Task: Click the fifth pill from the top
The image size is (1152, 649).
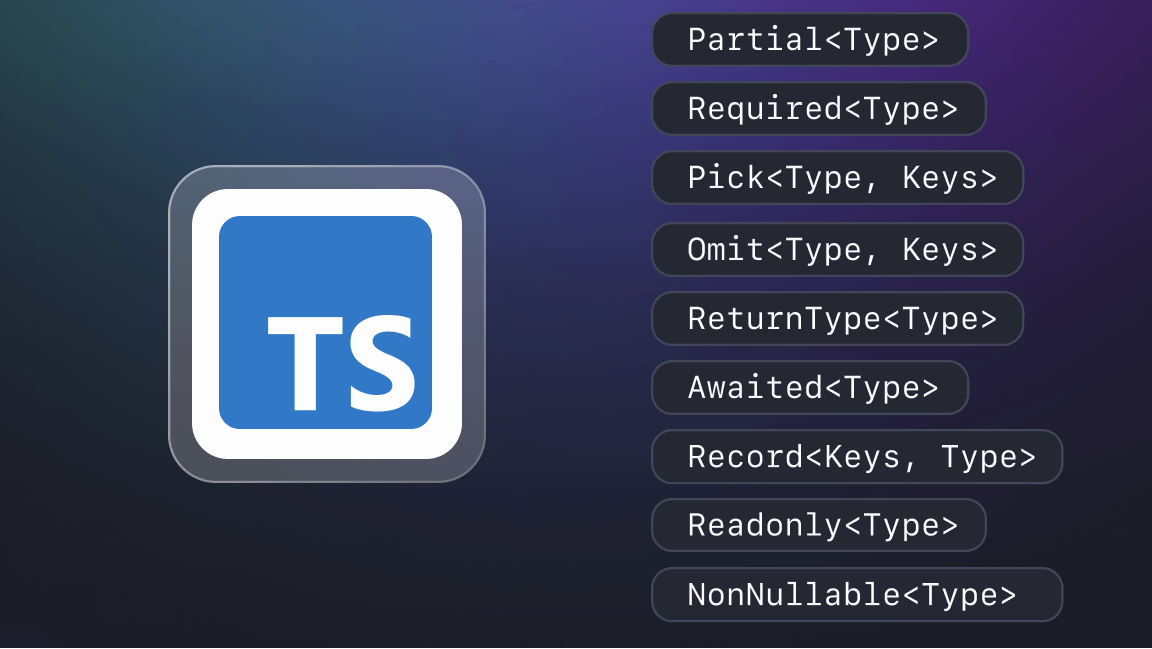Action: coord(837,318)
